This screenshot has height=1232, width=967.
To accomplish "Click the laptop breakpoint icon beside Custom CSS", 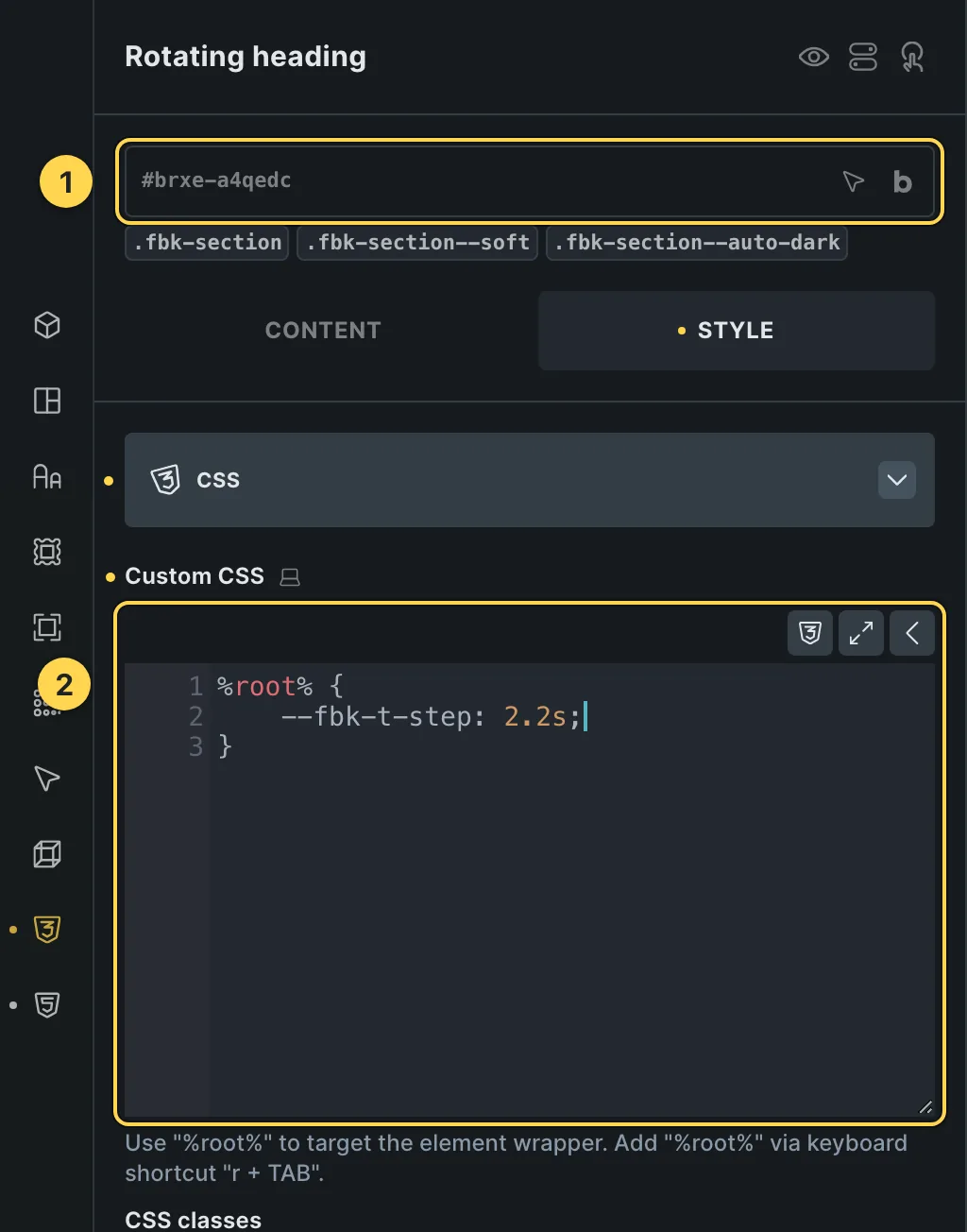I will pyautogui.click(x=290, y=577).
